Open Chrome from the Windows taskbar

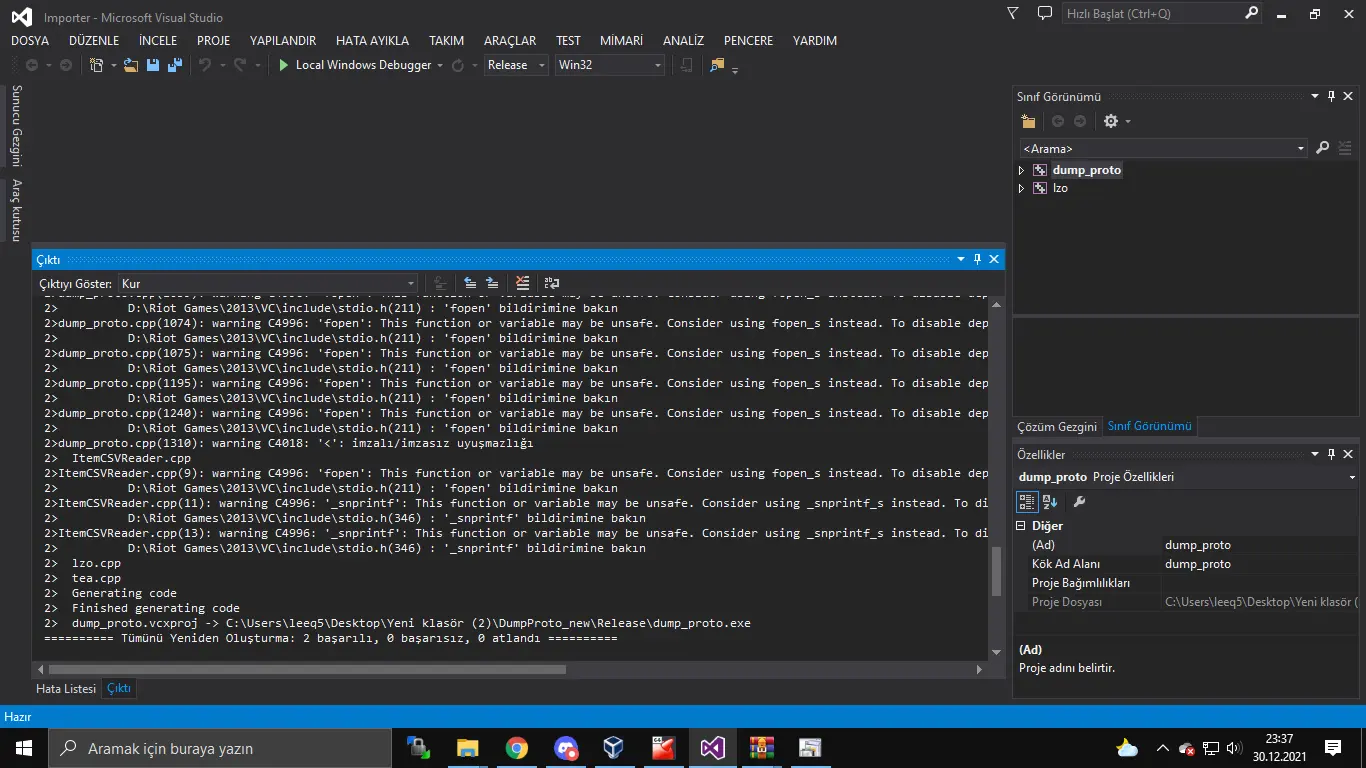coord(516,748)
